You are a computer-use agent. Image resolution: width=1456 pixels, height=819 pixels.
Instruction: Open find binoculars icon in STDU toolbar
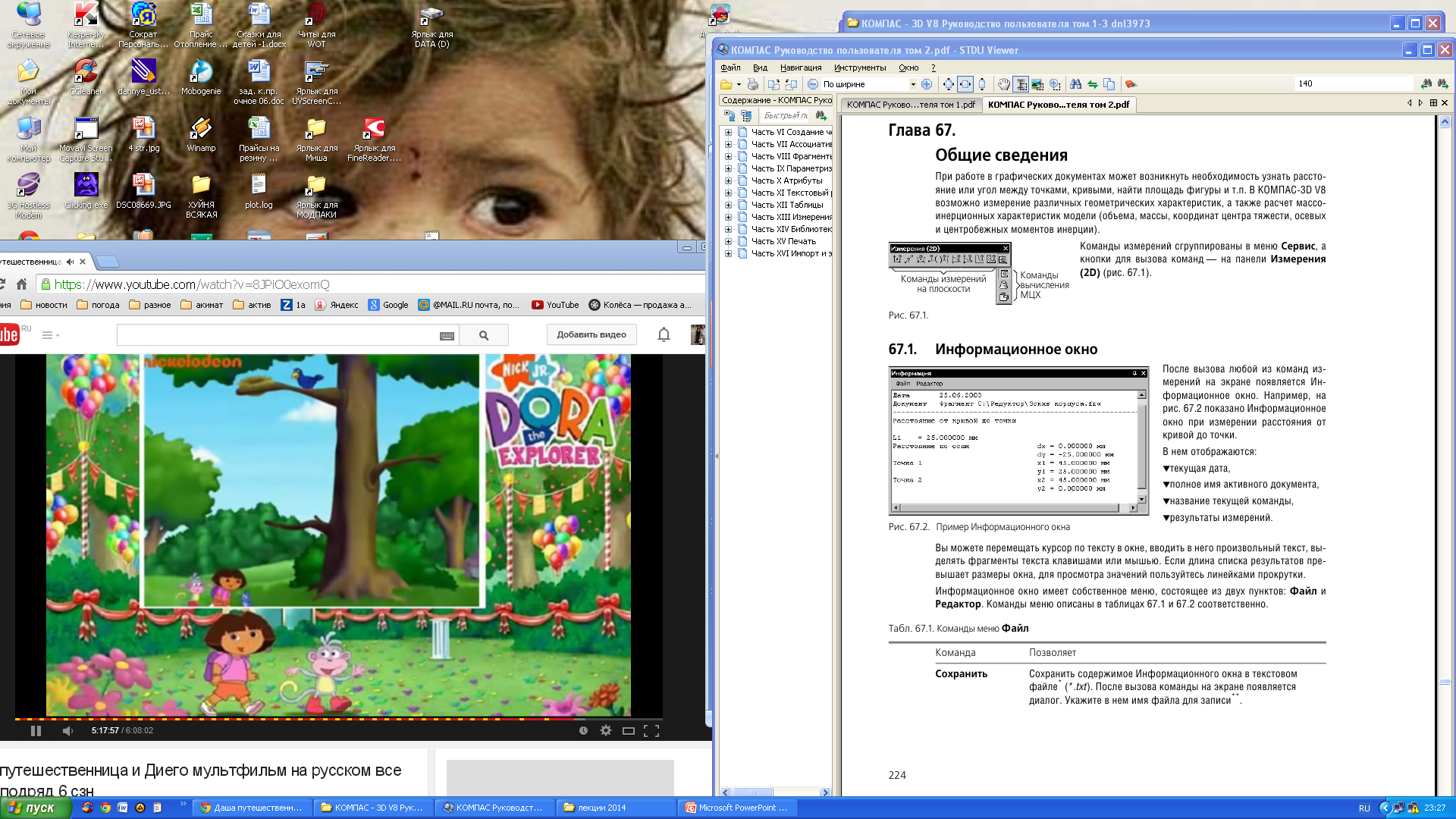tap(1075, 84)
